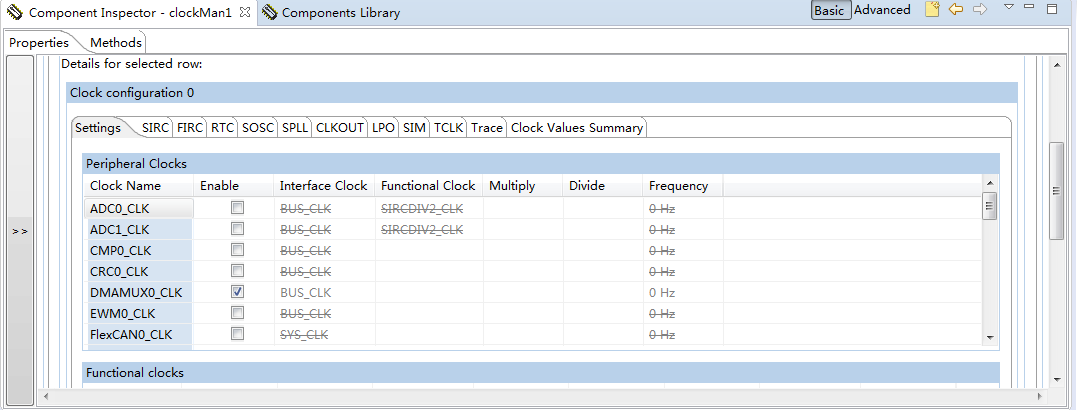Open the SIRC tab

pos(155,128)
